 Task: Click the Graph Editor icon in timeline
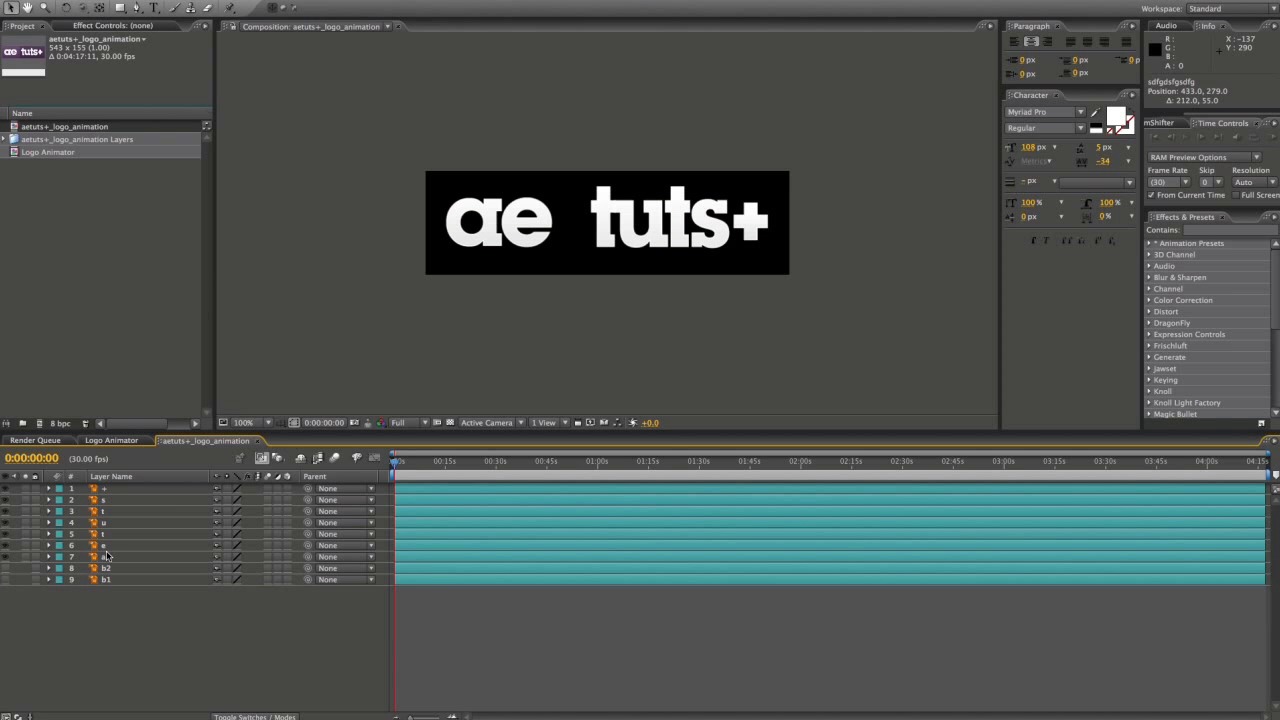point(374,458)
